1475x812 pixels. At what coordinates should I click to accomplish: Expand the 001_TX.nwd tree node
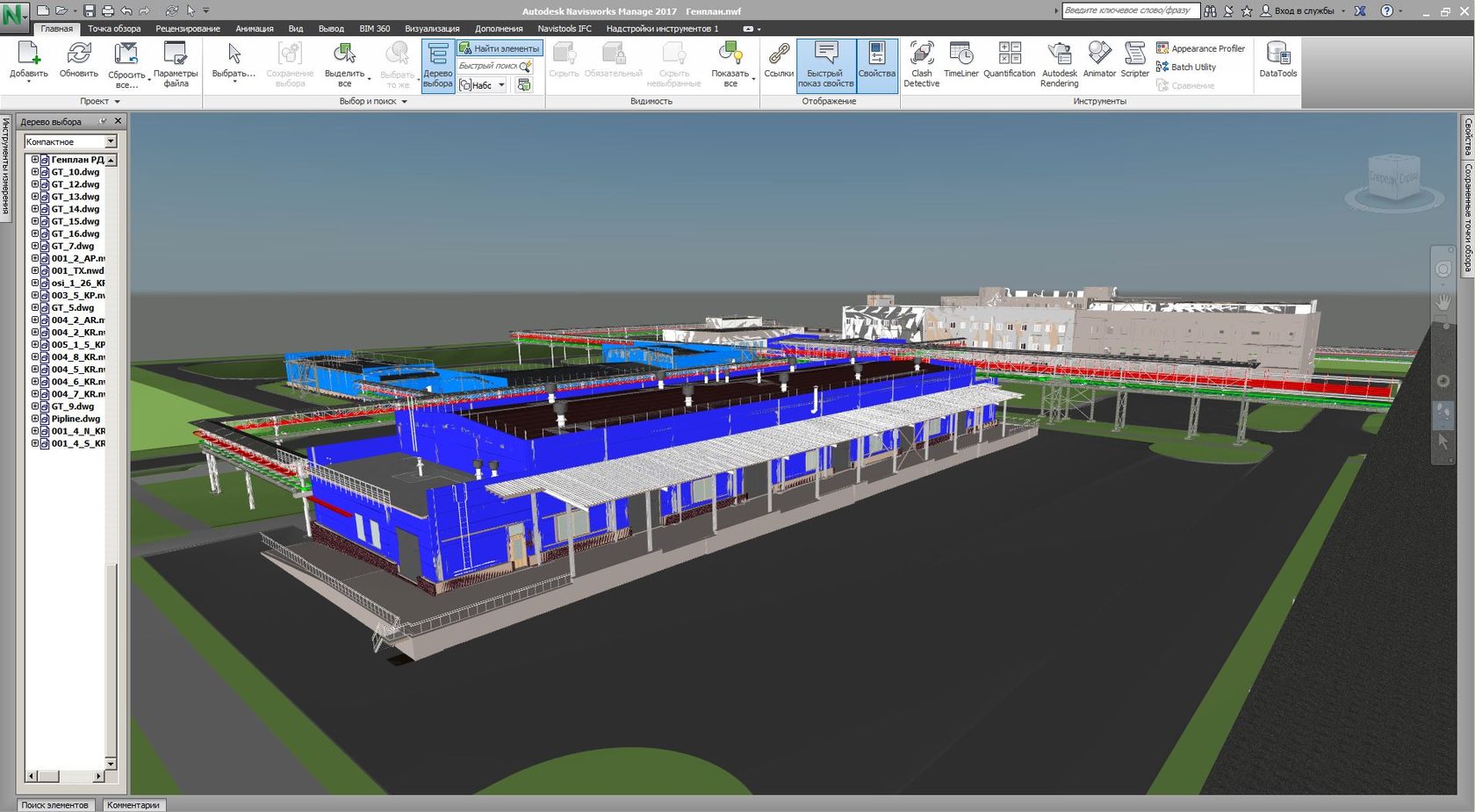coord(35,270)
